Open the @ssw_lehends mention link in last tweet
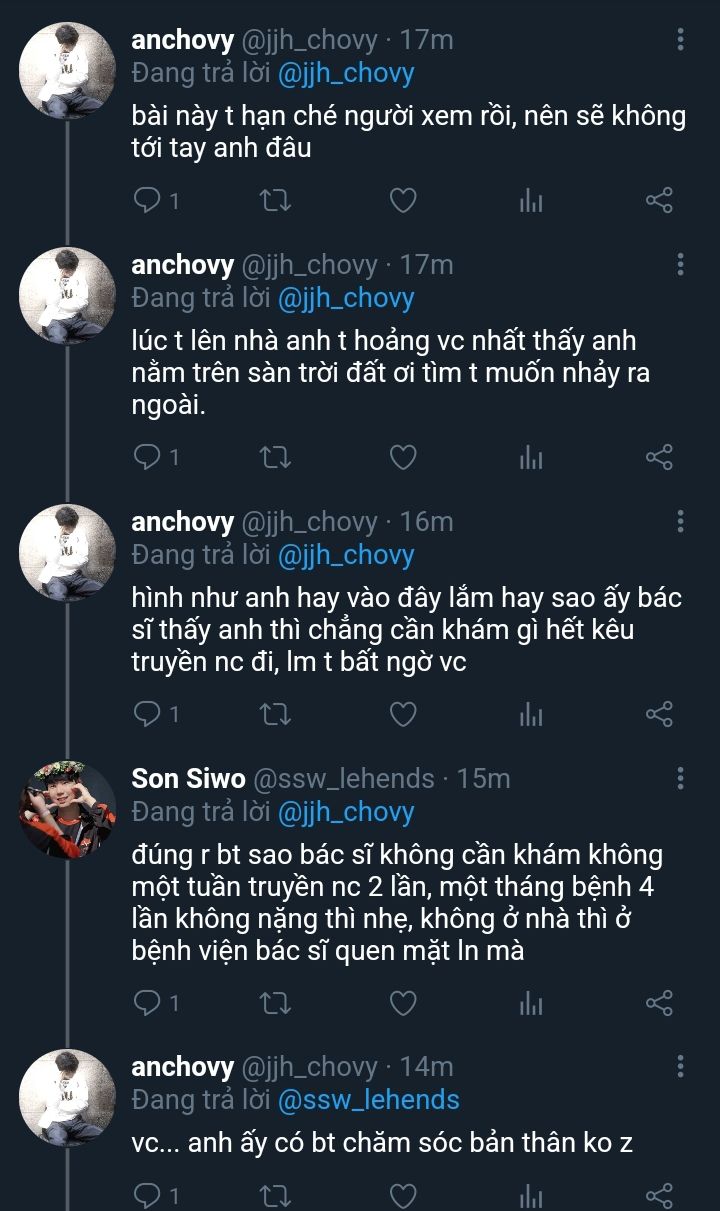The image size is (720, 1211). click(x=368, y=1100)
